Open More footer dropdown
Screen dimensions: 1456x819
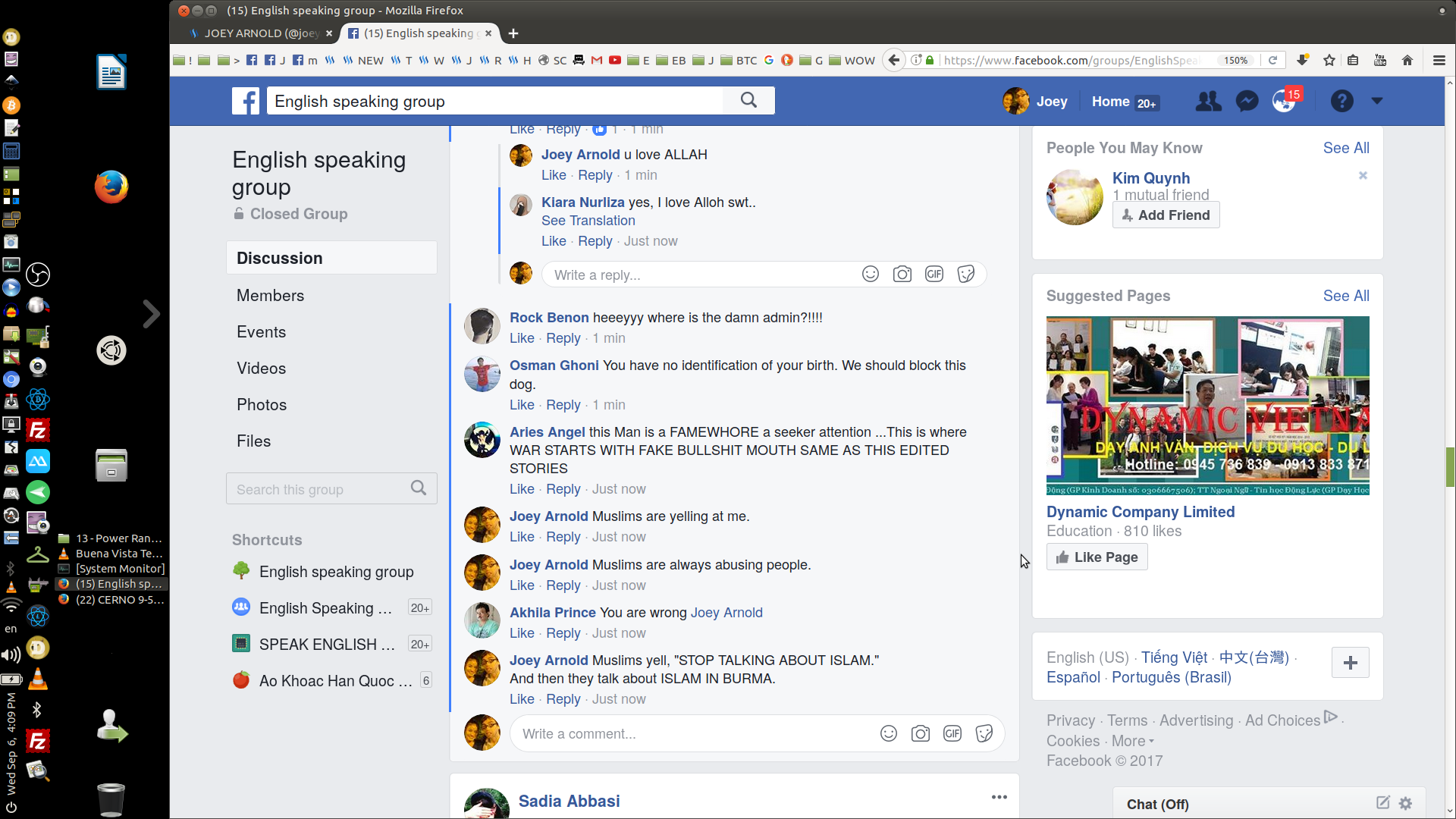(1133, 741)
